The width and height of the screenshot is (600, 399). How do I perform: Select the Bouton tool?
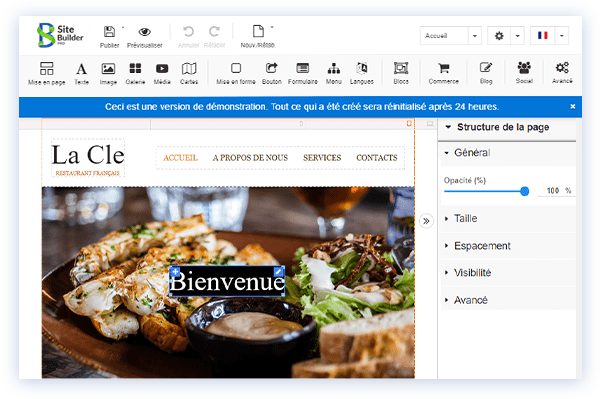(x=272, y=73)
